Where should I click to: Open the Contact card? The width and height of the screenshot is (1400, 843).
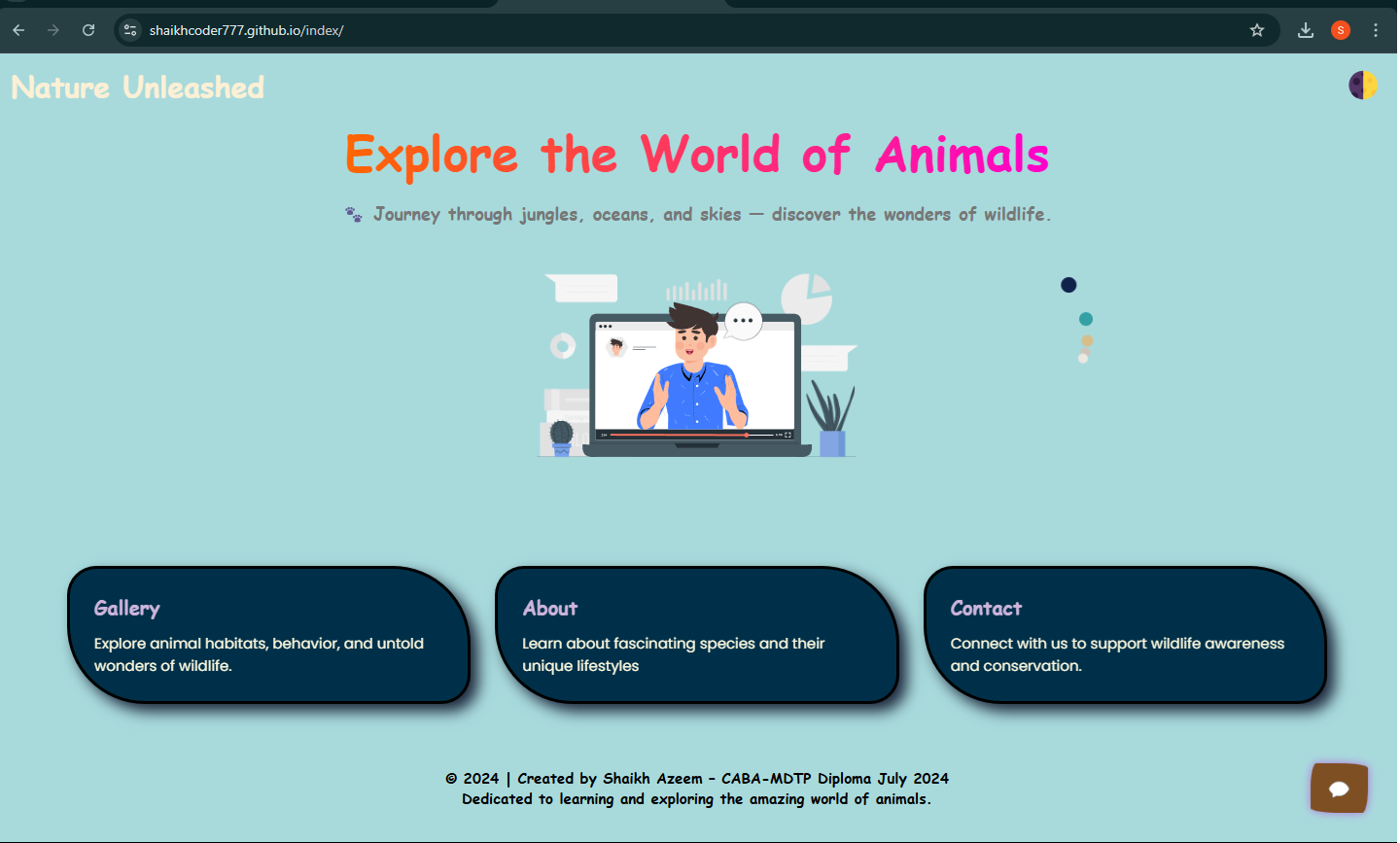(x=1123, y=637)
